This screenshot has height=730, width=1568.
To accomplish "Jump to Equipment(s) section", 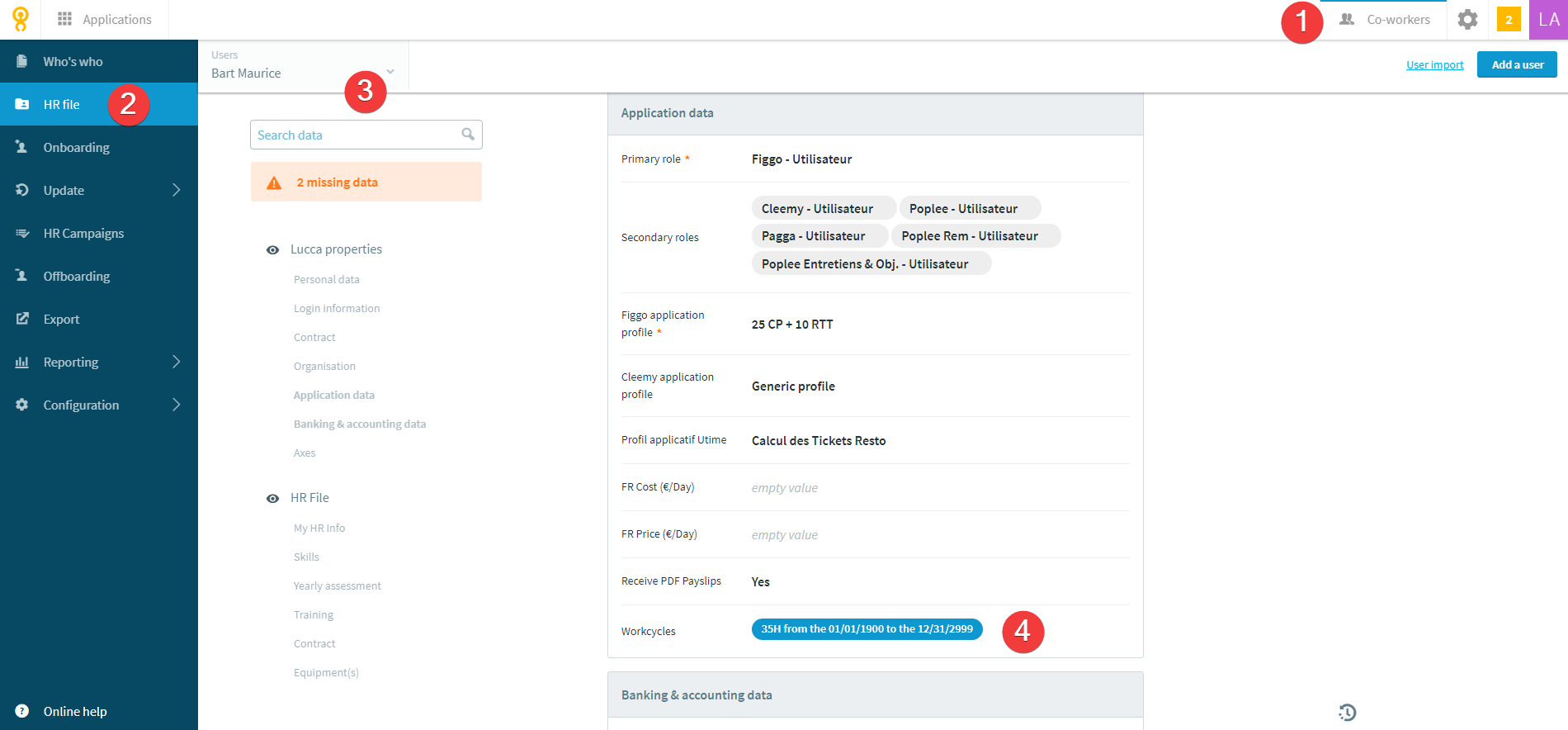I will [x=326, y=672].
